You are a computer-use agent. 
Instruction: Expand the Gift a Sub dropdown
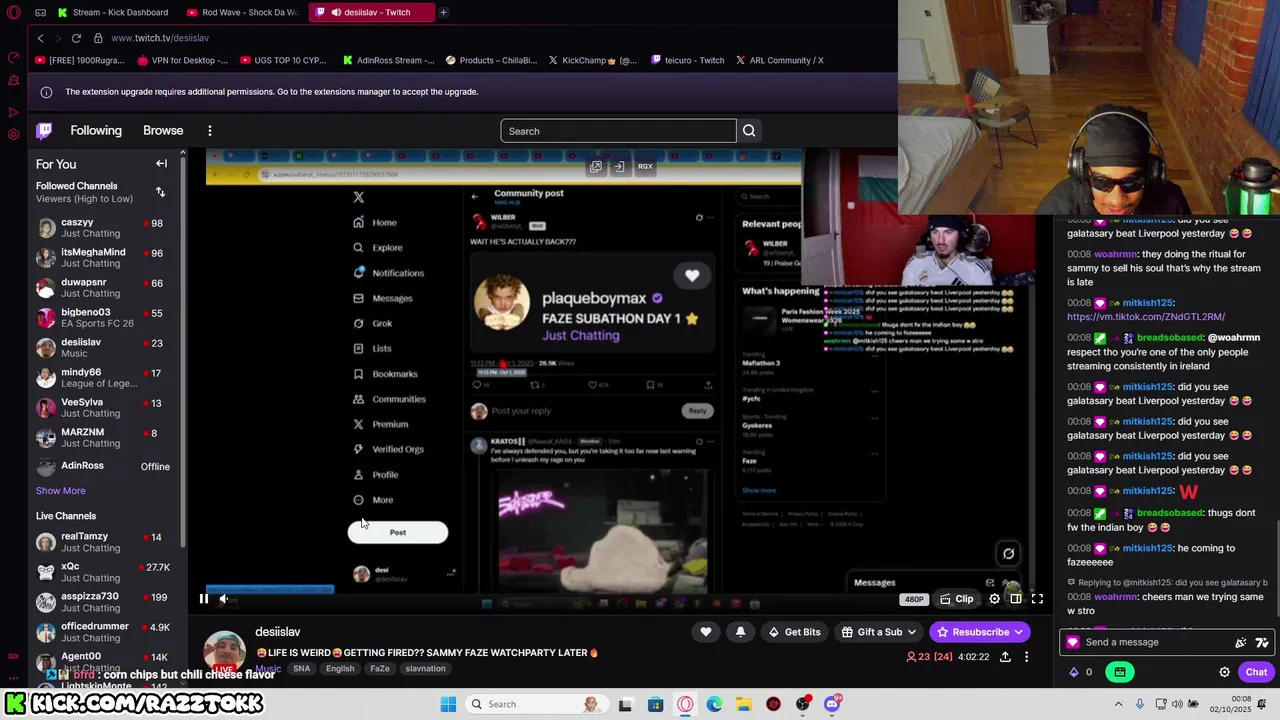pyautogui.click(x=879, y=632)
